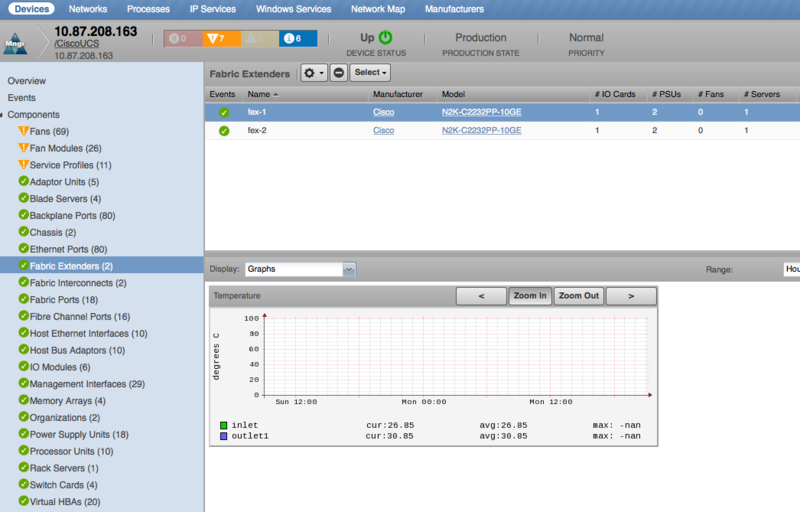Click the error events count showing 7
Viewport: 800px width, 512px height.
point(221,38)
